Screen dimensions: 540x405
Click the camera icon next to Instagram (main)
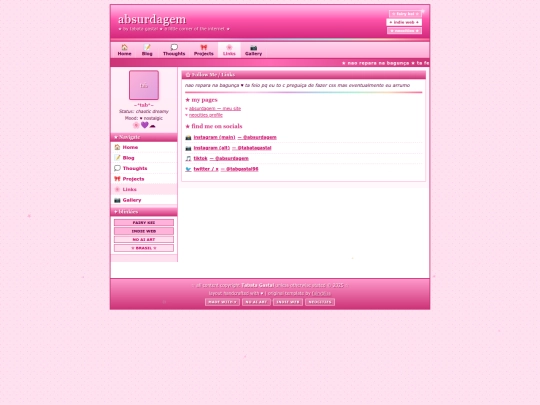[x=188, y=137]
